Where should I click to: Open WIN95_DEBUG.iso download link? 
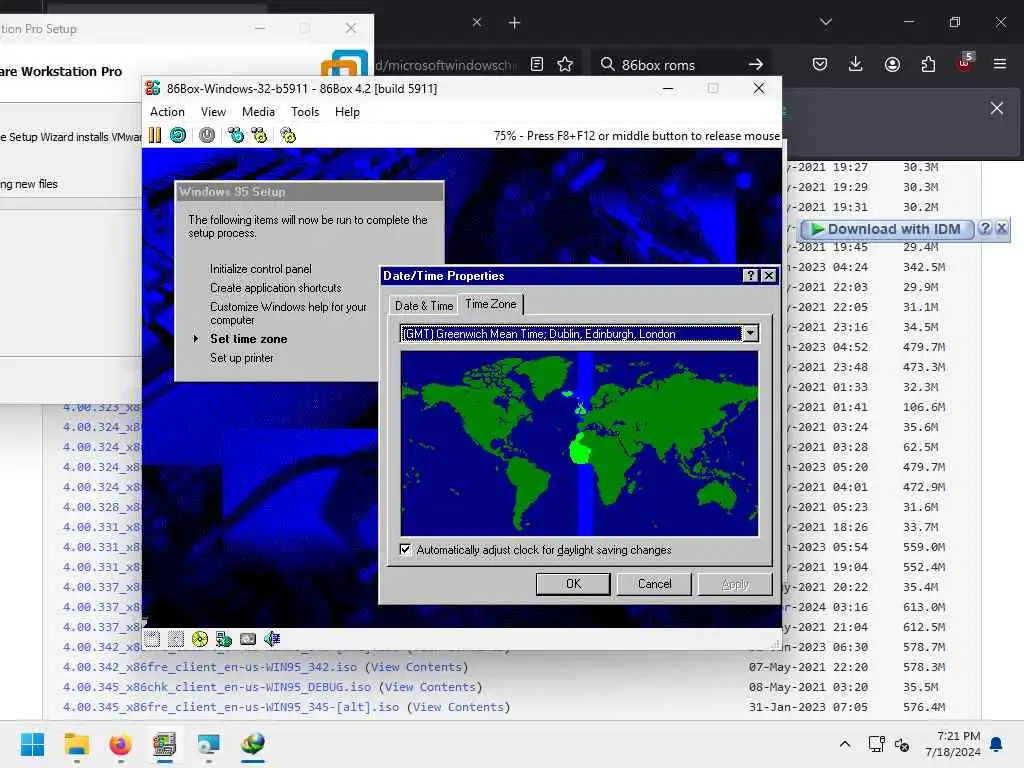tap(217, 687)
